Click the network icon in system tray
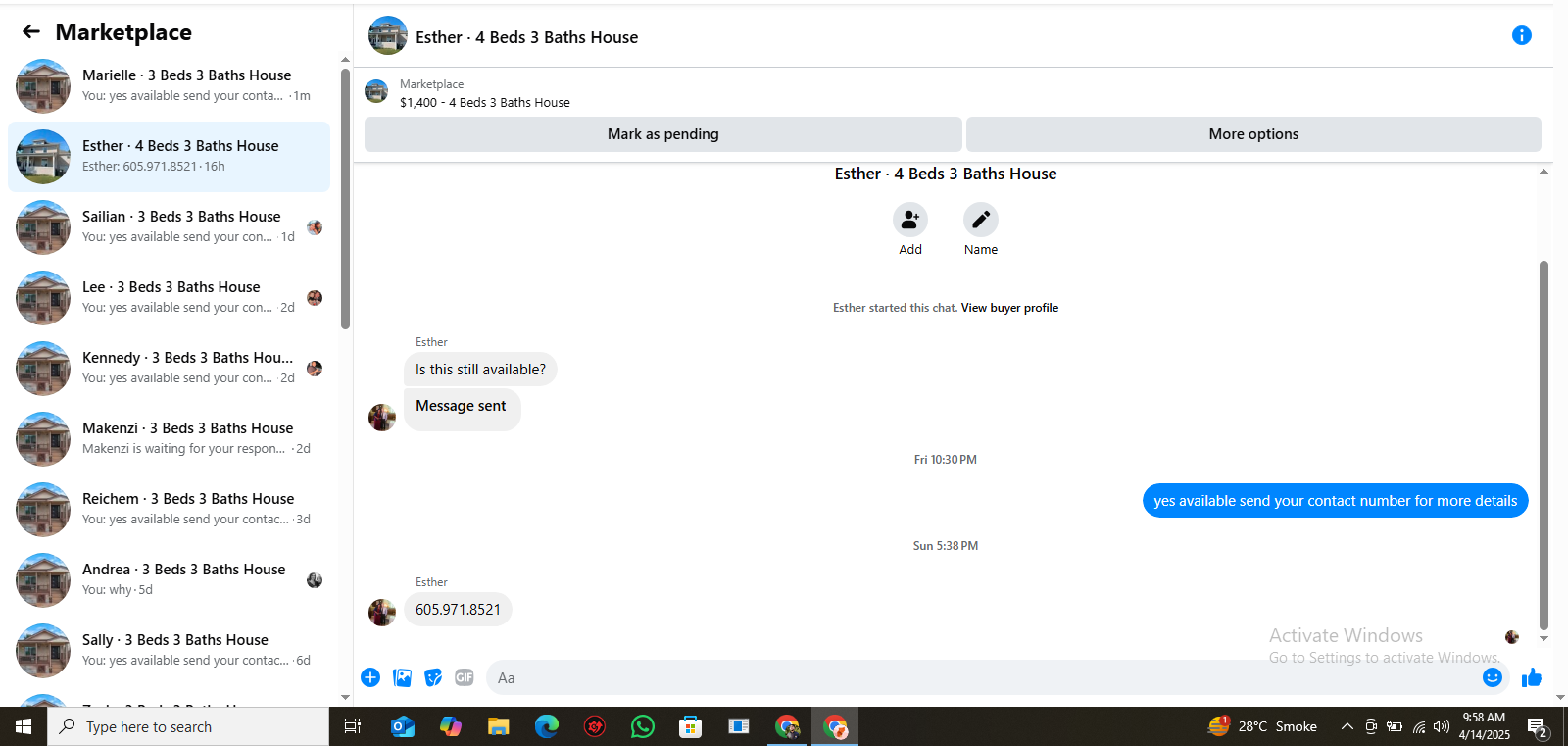The width and height of the screenshot is (1568, 746). click(x=1418, y=726)
